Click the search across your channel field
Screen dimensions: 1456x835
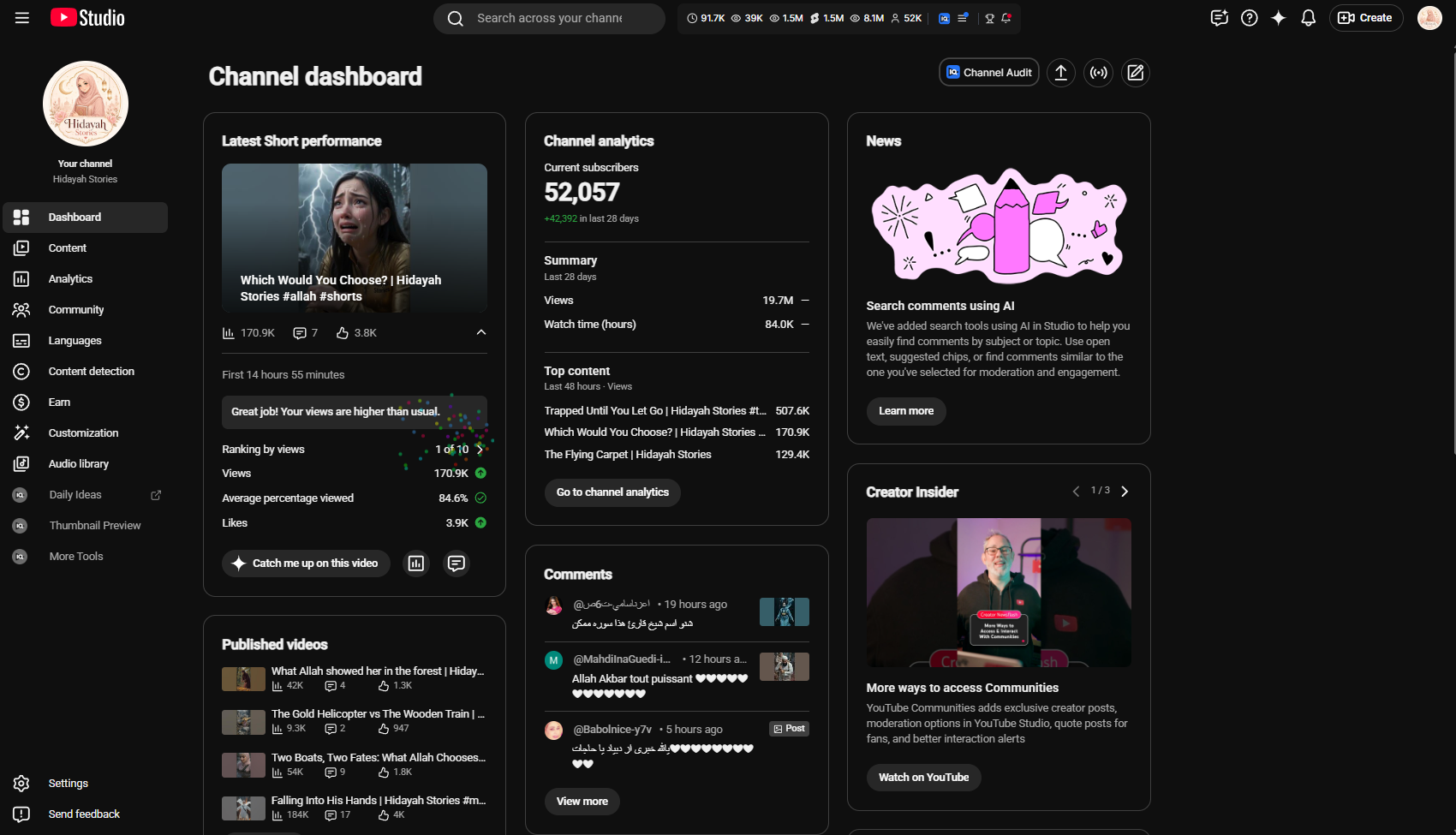[549, 18]
